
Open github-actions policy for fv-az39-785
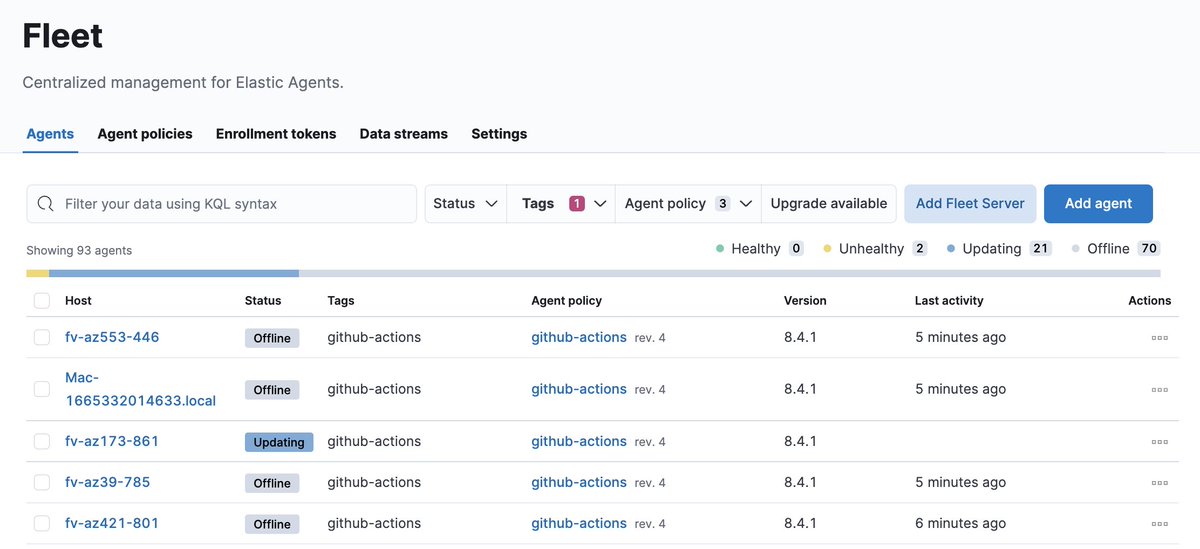[579, 482]
